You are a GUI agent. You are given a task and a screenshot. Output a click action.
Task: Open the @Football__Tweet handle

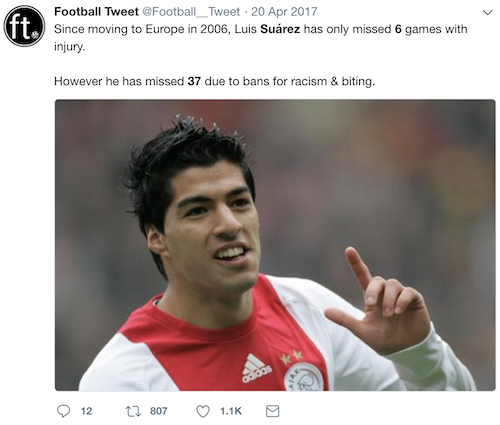tap(191, 12)
